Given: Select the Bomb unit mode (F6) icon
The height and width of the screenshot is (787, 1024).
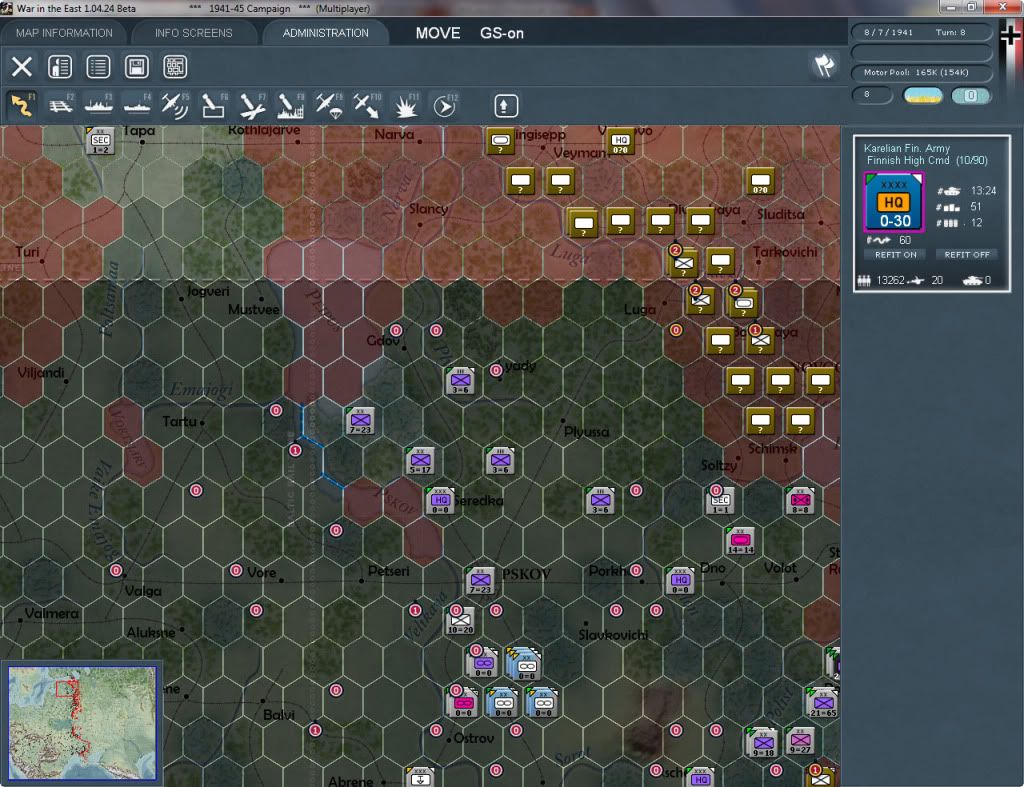Looking at the screenshot, I should click(214, 105).
